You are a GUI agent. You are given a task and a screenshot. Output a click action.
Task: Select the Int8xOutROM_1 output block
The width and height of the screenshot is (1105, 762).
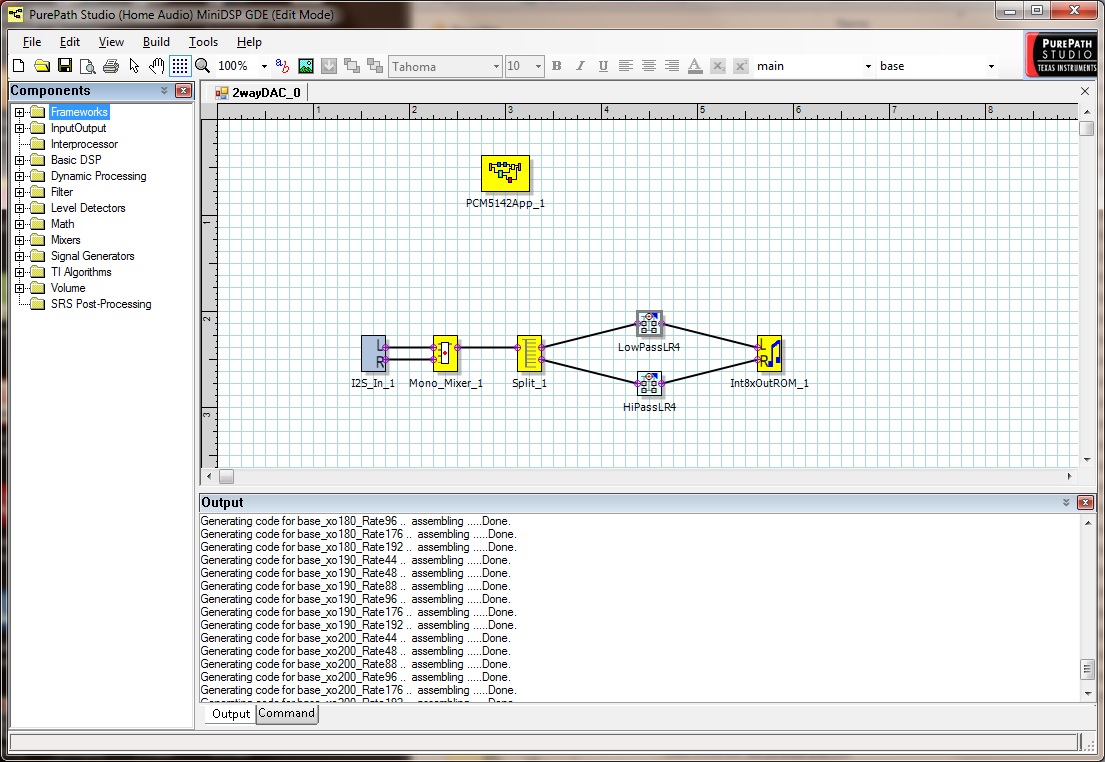click(x=770, y=353)
